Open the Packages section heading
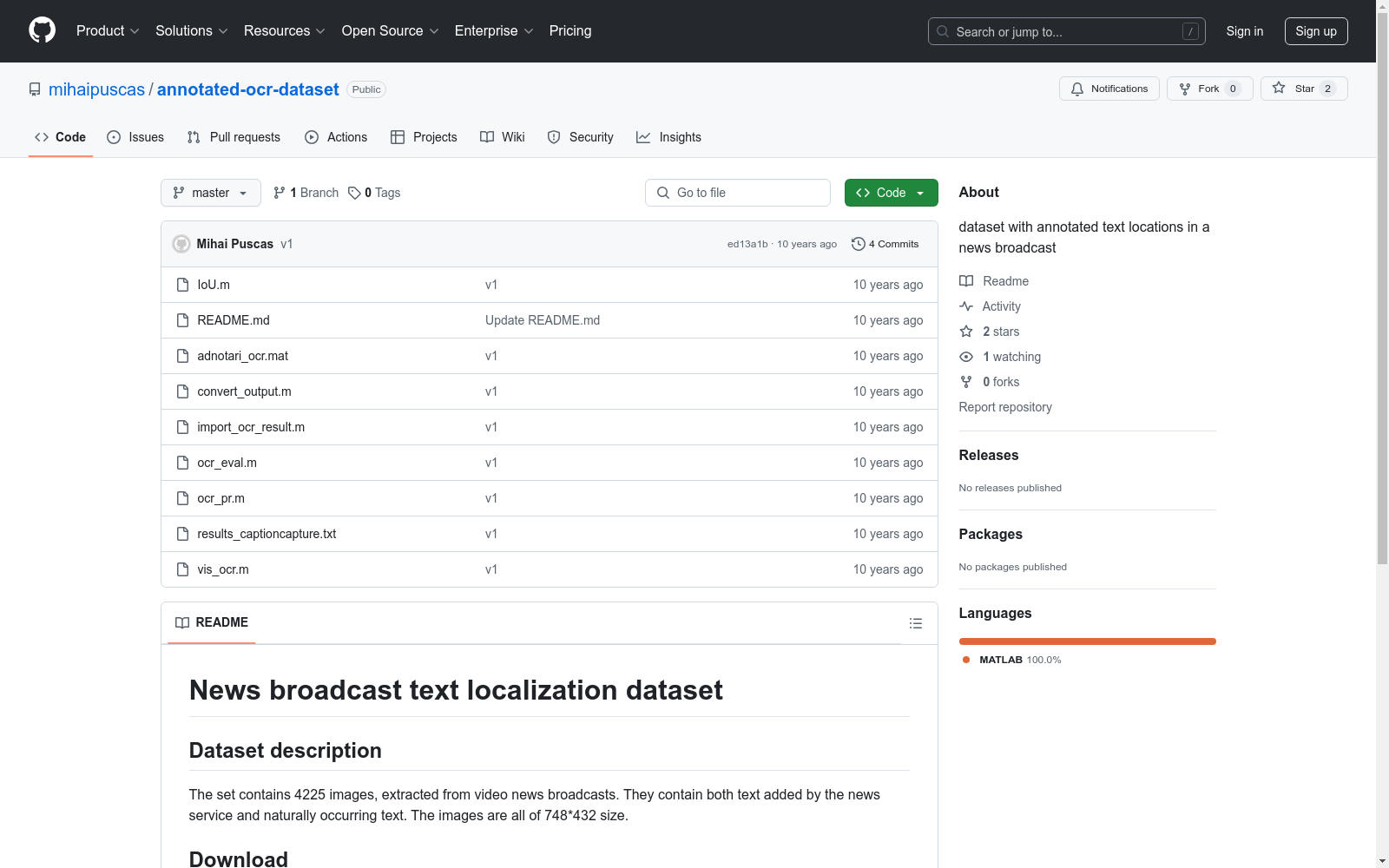Viewport: 1389px width, 868px height. tap(991, 535)
